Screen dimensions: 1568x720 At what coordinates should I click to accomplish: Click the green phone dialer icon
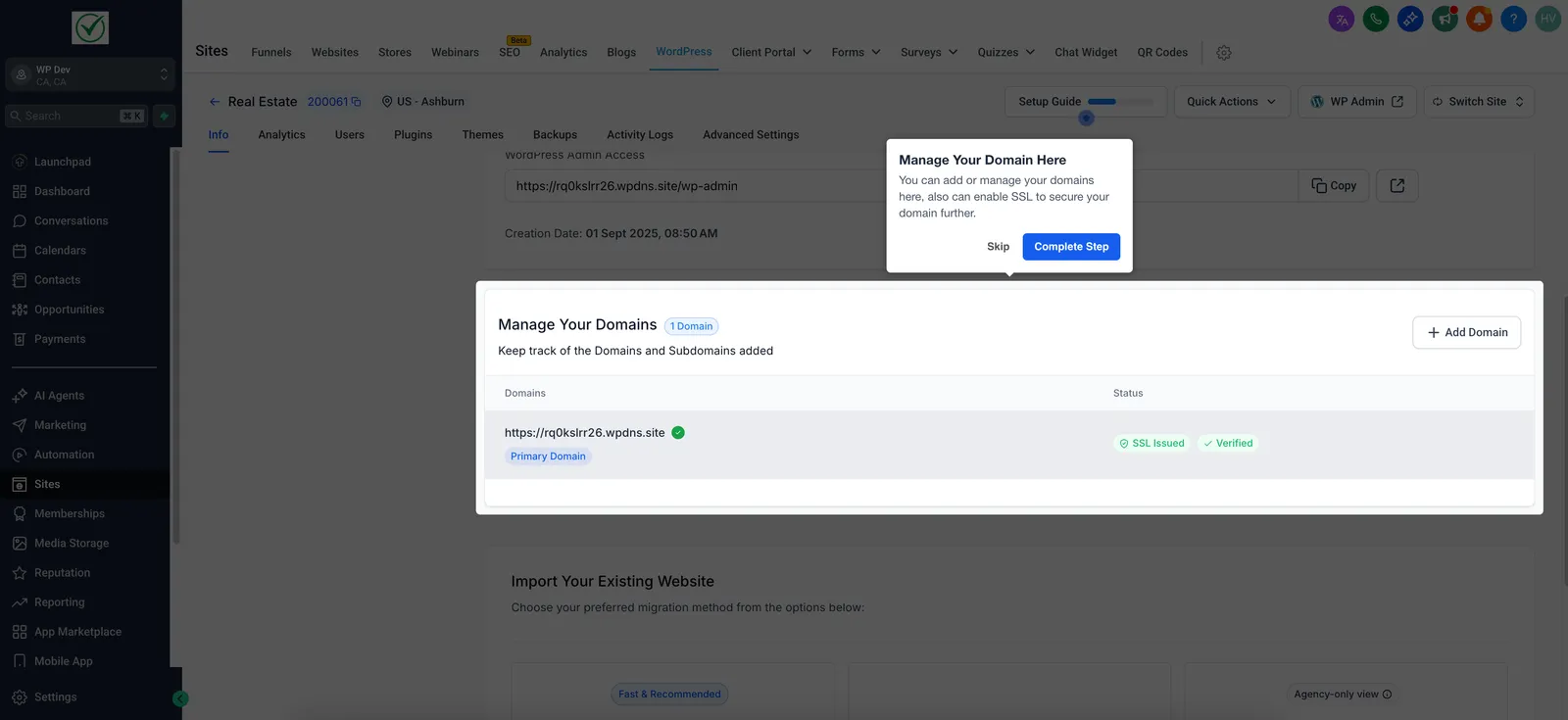pyautogui.click(x=1376, y=19)
